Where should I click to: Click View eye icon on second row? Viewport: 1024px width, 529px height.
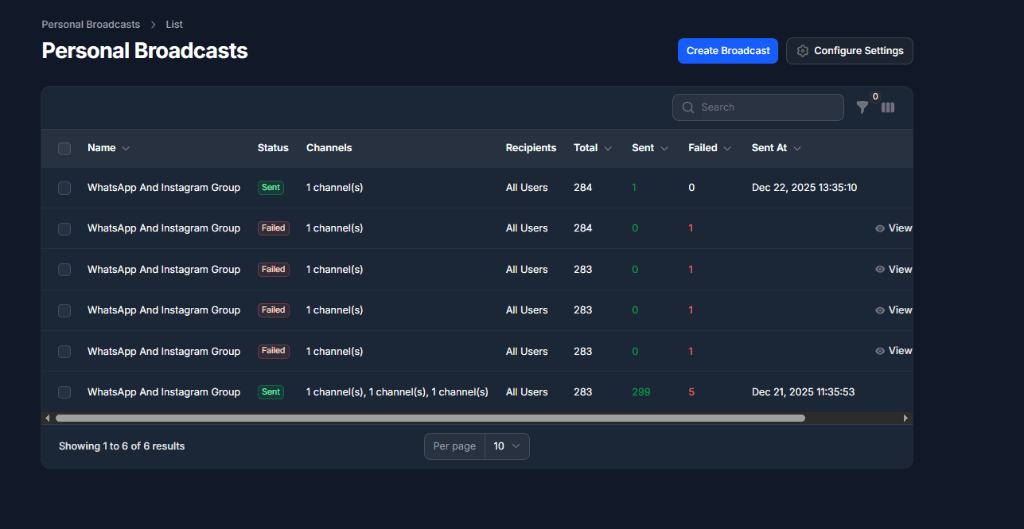880,228
